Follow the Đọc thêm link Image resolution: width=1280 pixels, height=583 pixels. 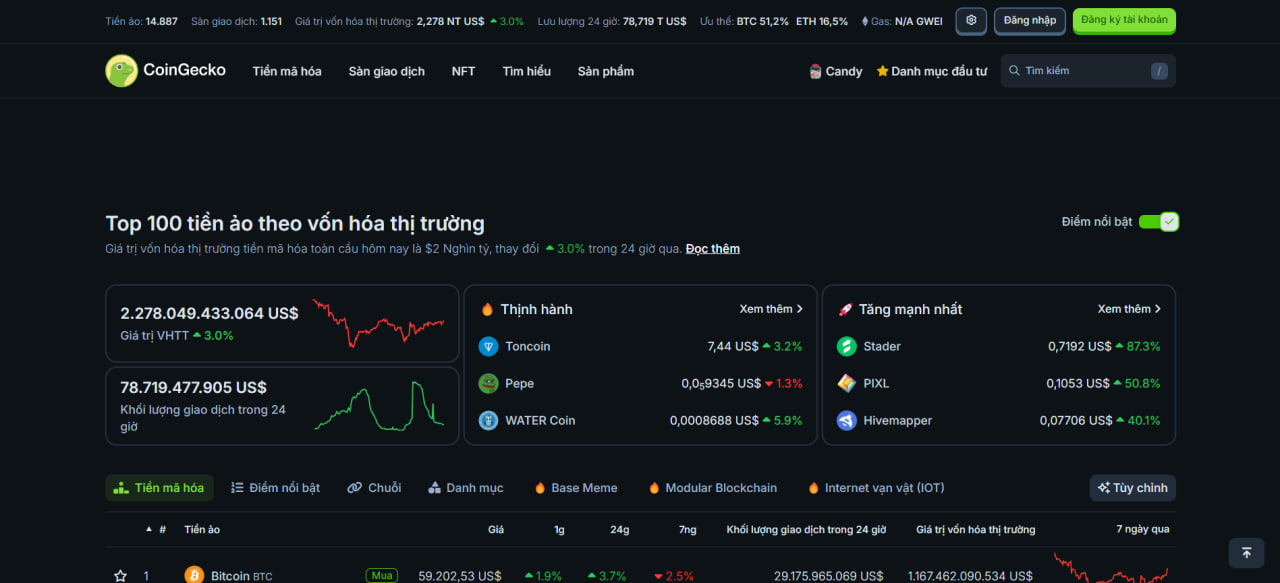(713, 249)
